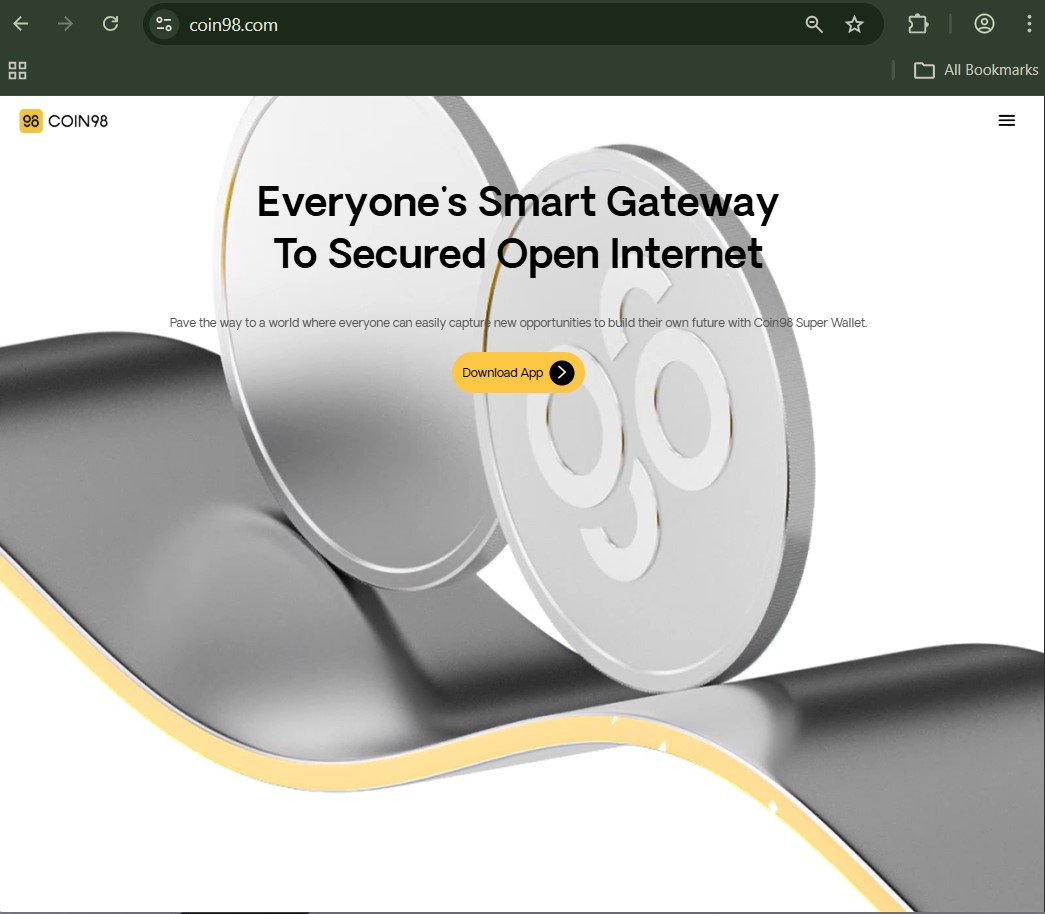Click the All Bookmarks folder icon
The width and height of the screenshot is (1045, 914).
922,70
